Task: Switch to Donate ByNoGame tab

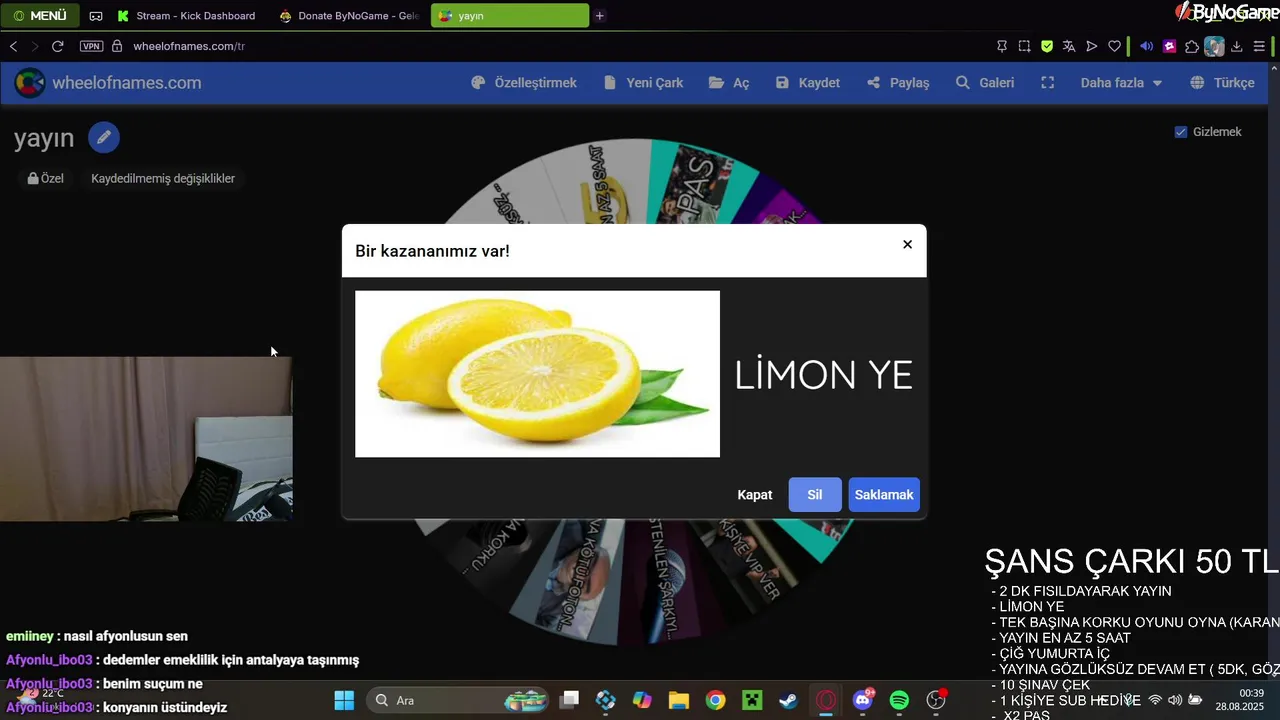Action: (349, 16)
